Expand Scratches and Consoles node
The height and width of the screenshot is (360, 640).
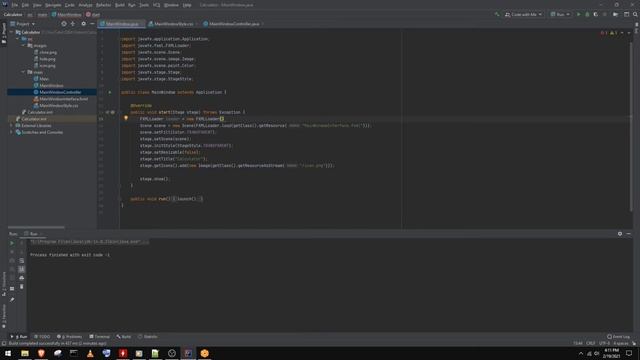pos(11,132)
